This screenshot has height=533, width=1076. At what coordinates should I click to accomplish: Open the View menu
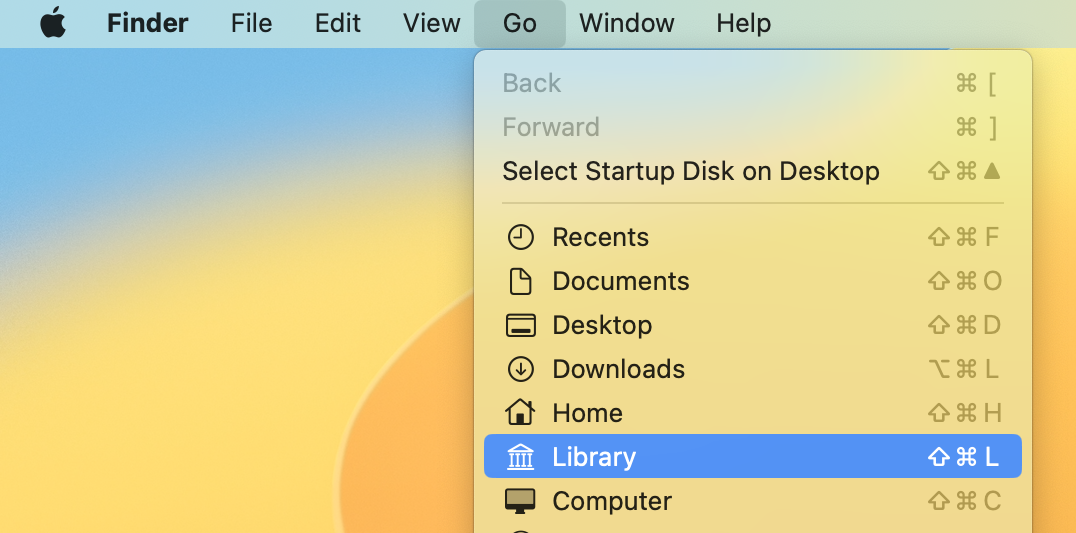(431, 23)
